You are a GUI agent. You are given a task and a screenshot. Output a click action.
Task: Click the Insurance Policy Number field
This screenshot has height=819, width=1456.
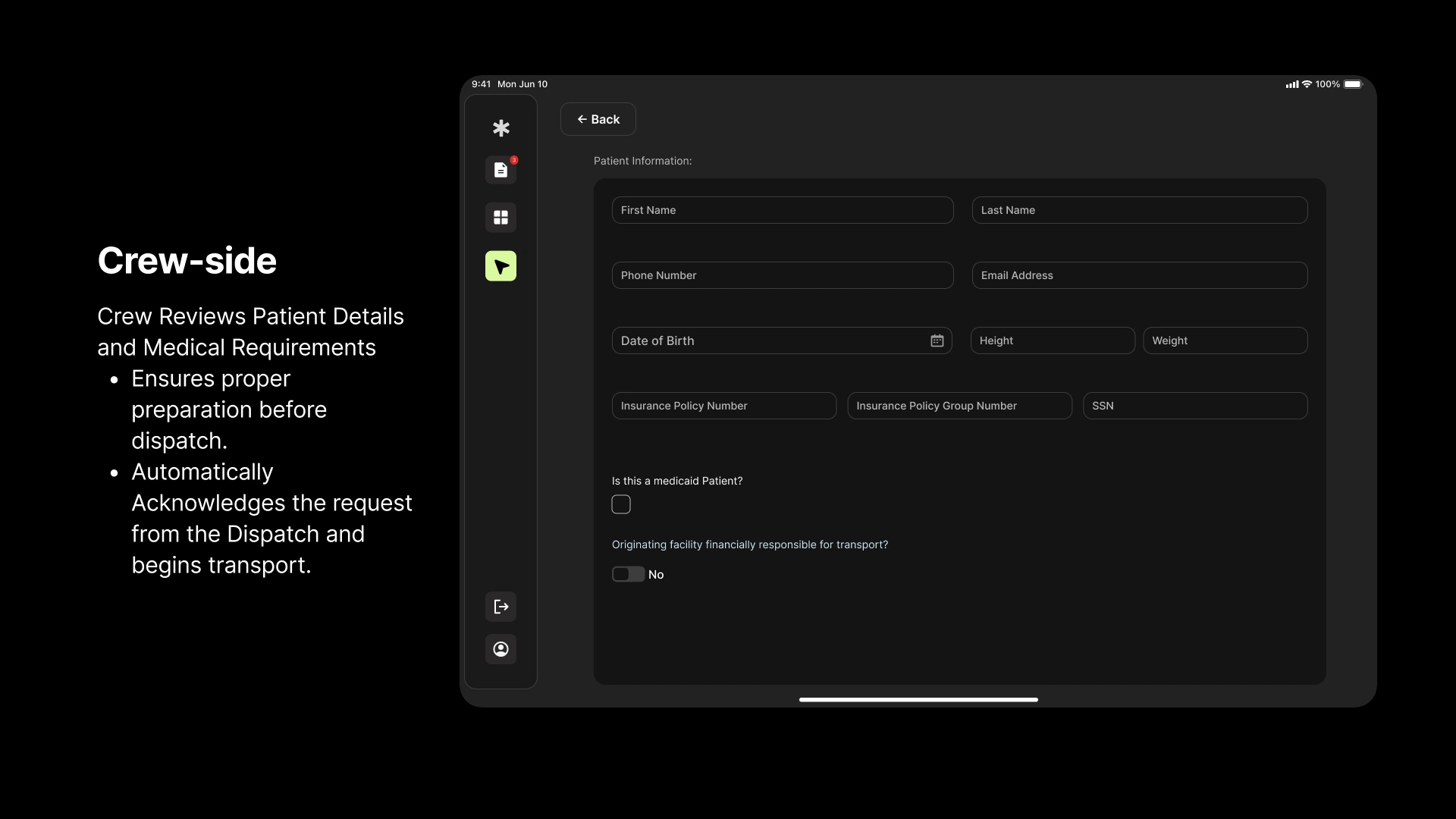click(x=723, y=406)
